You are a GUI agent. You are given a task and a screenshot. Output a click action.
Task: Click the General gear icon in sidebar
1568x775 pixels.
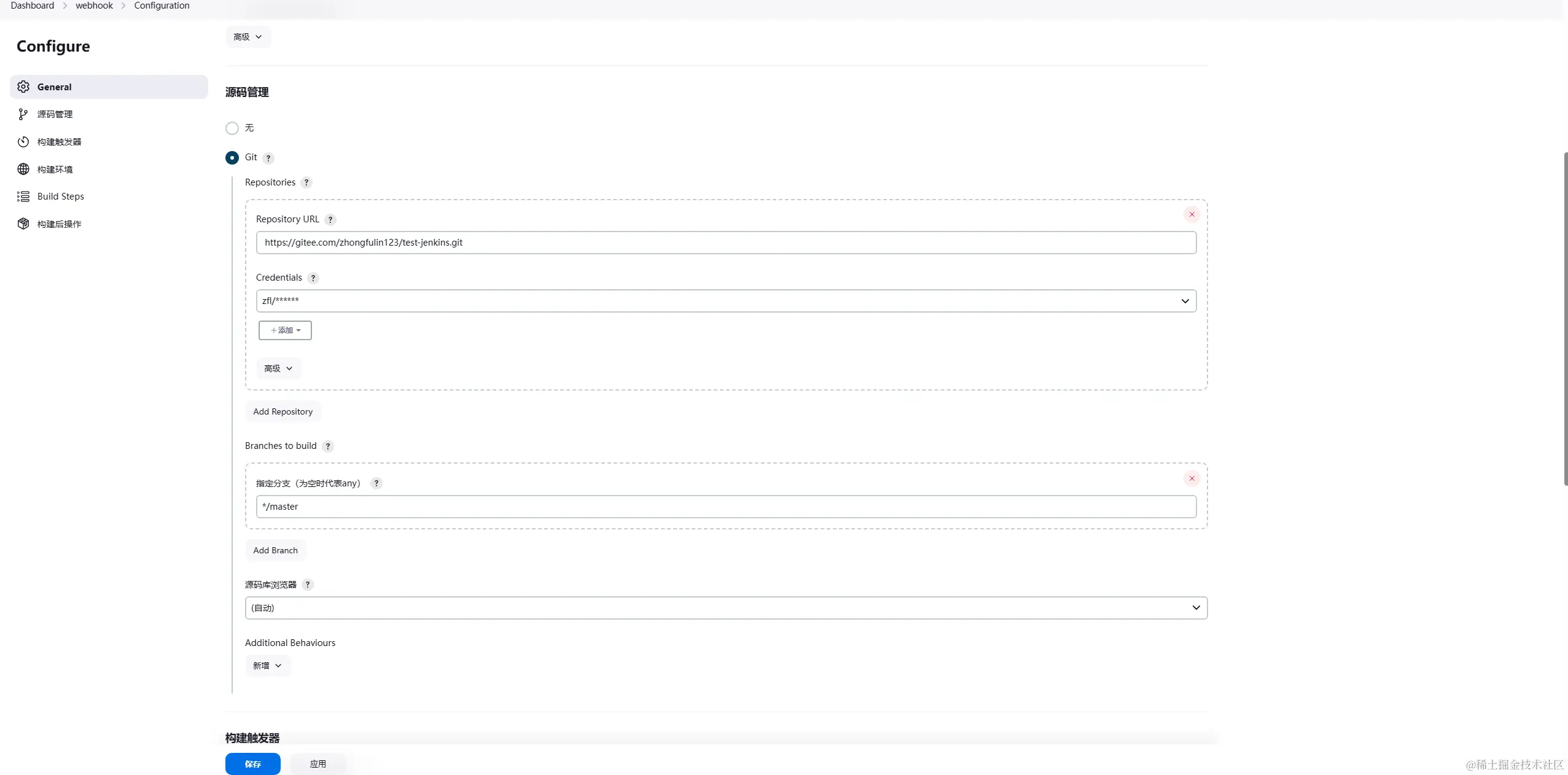click(23, 87)
